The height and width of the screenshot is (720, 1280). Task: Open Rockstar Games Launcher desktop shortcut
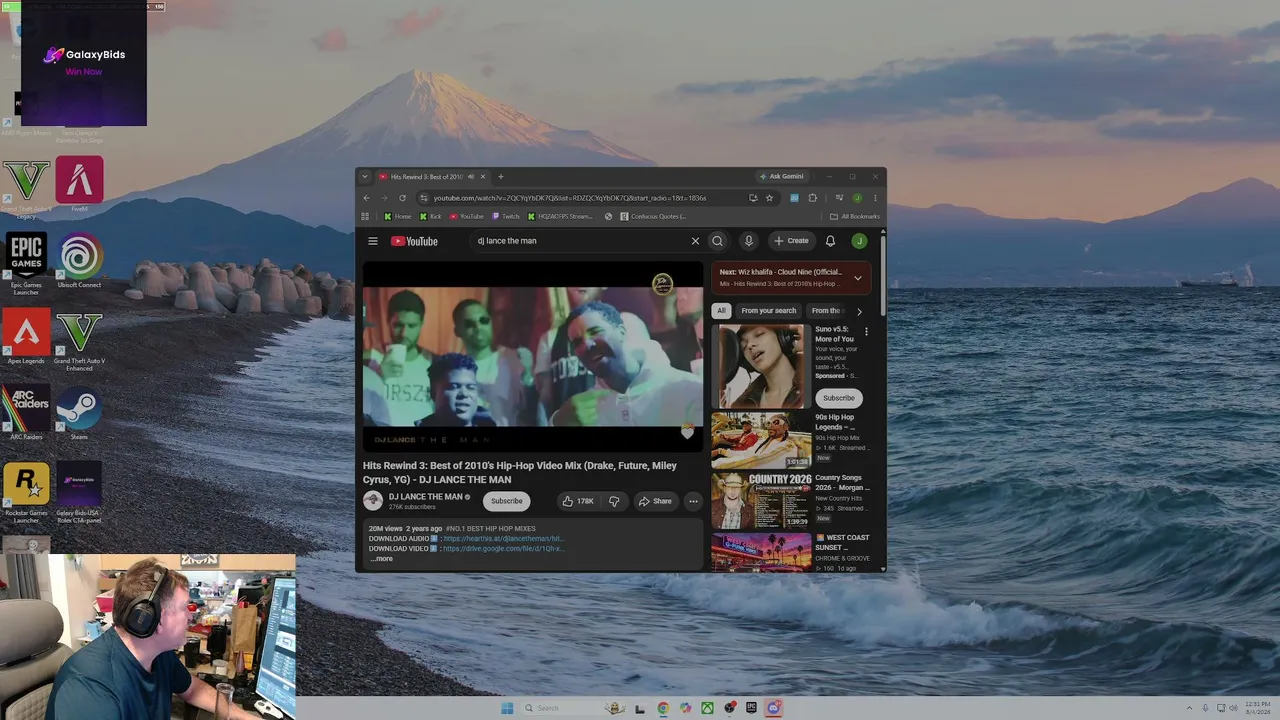pos(27,491)
